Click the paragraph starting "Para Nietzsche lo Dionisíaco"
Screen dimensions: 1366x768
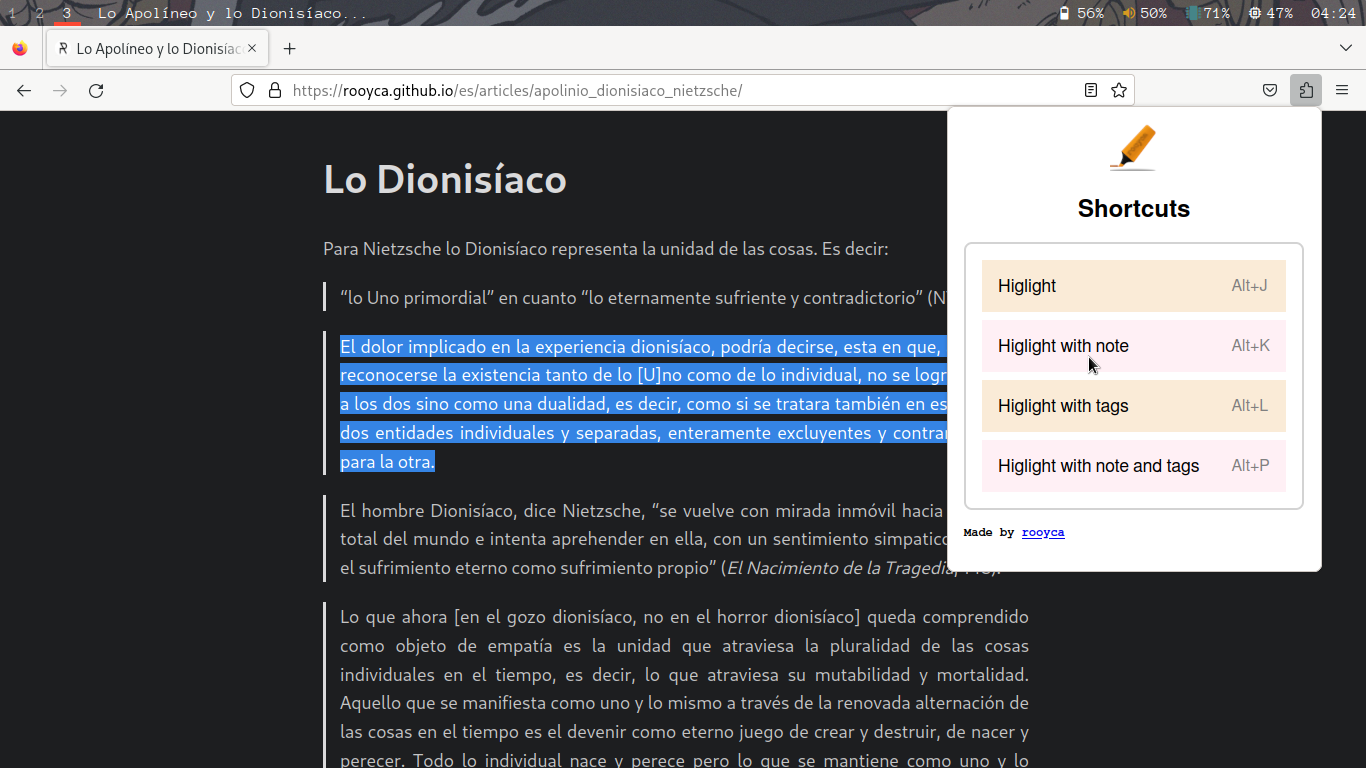point(605,249)
